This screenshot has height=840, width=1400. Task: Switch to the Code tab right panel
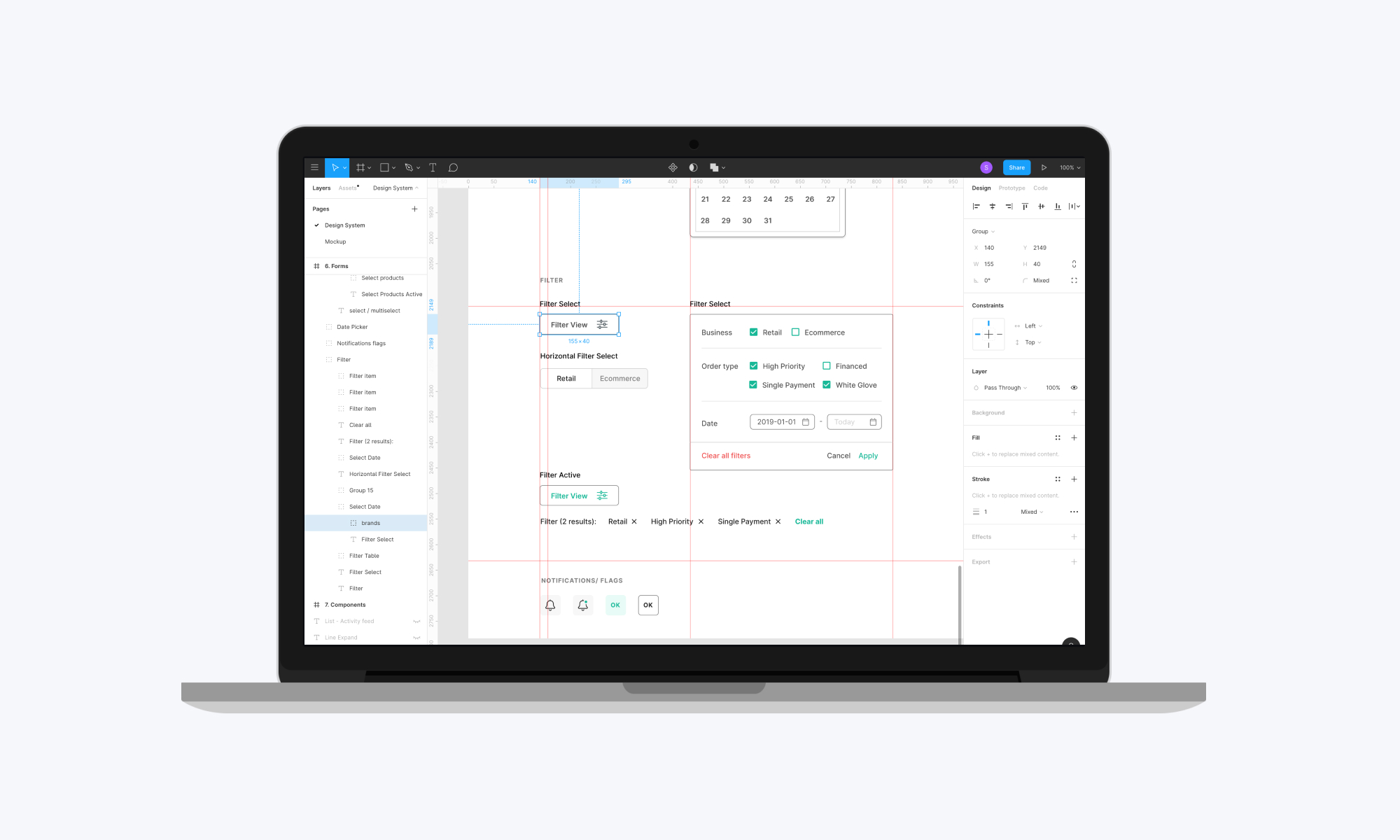1040,188
